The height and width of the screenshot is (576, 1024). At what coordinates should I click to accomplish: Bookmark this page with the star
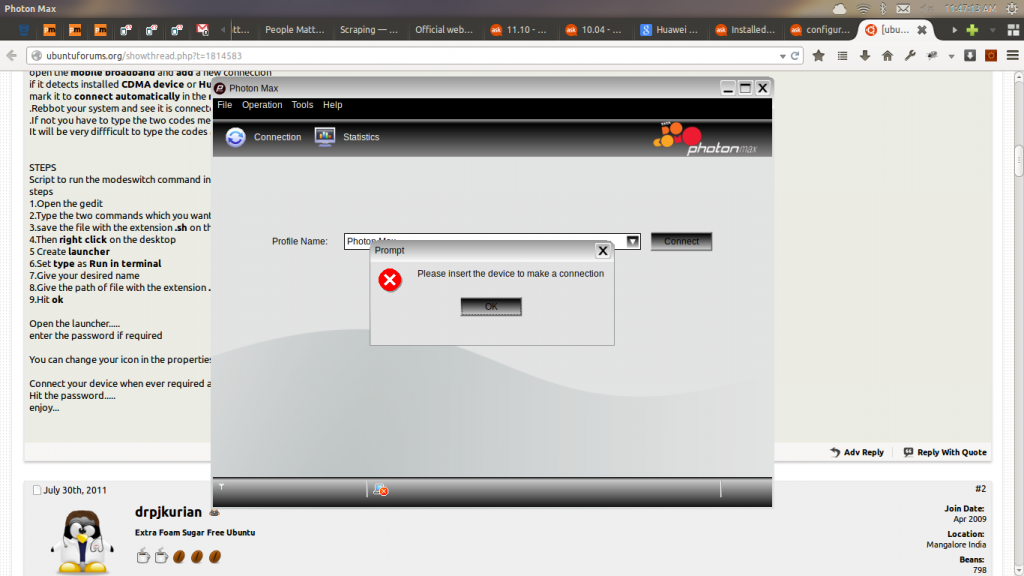click(x=818, y=56)
